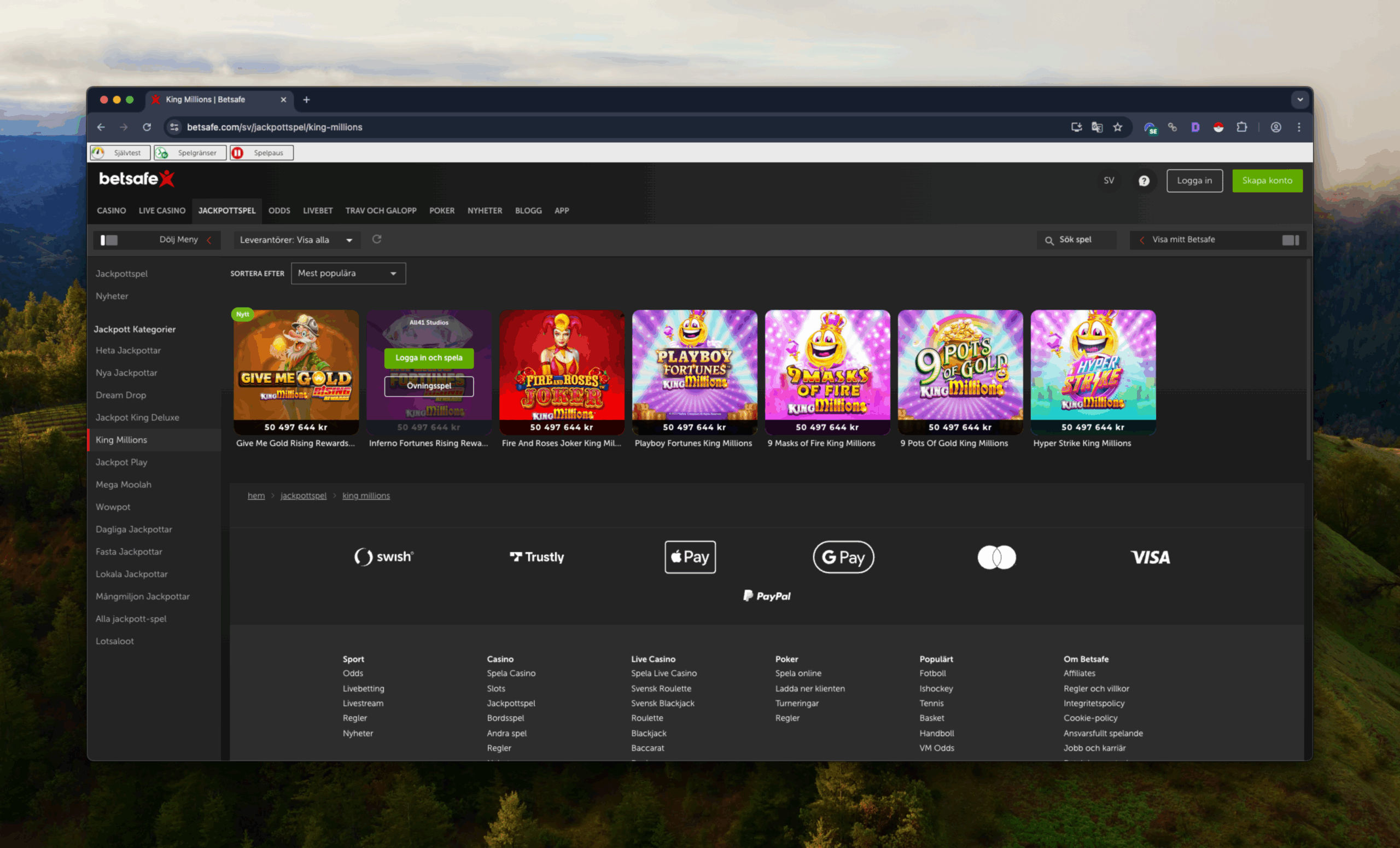Switch to the CASINO tab

112,211
